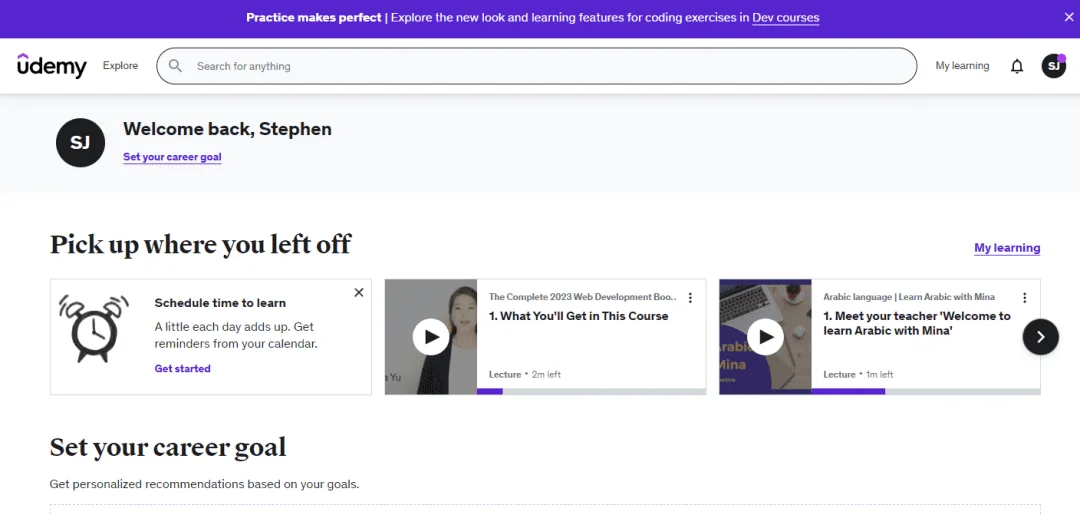Play the Web Development Bootcamp lecture
Image resolution: width=1080 pixels, height=515 pixels.
[x=431, y=337]
